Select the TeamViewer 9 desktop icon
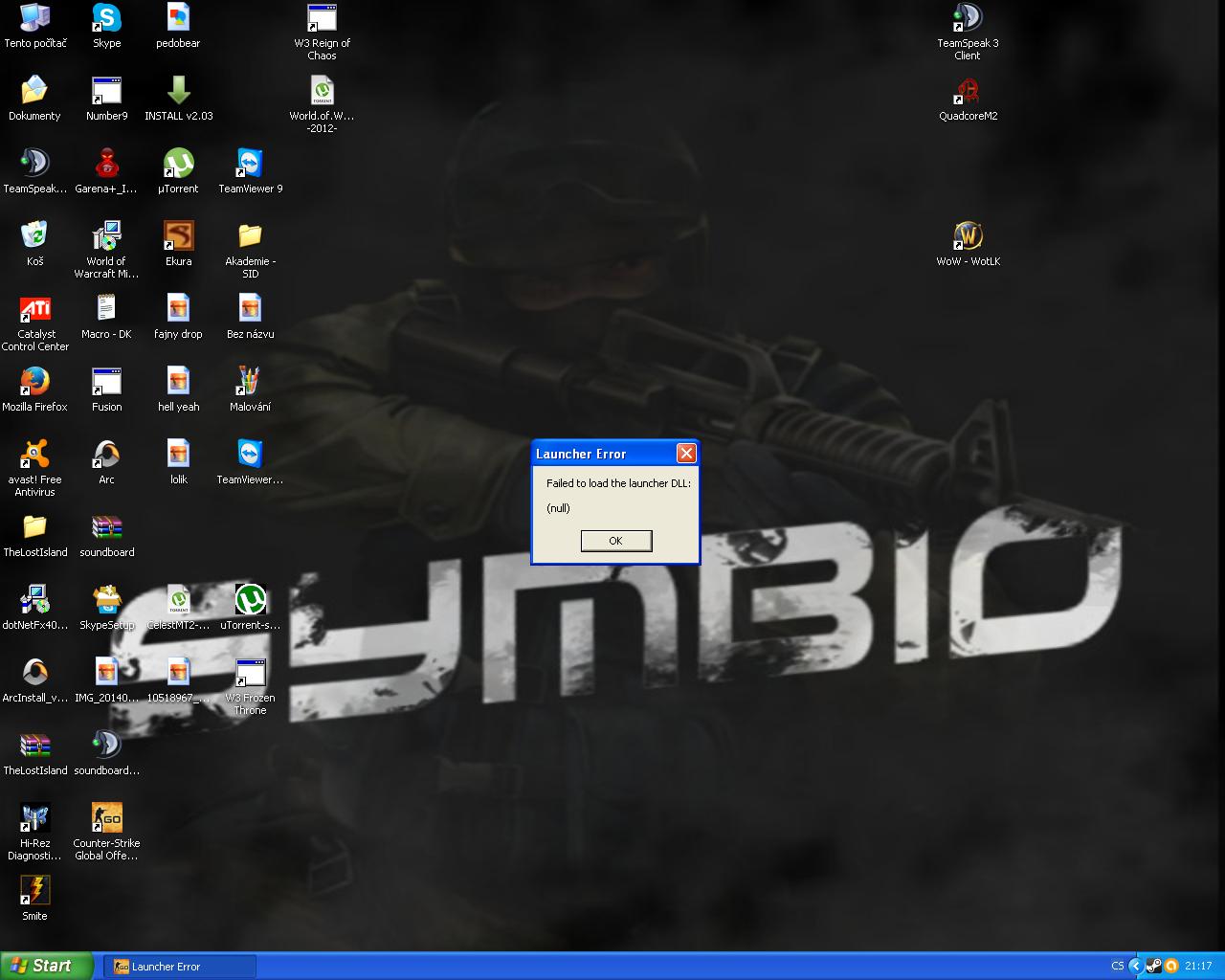Viewport: 1225px width, 980px height. tap(250, 165)
